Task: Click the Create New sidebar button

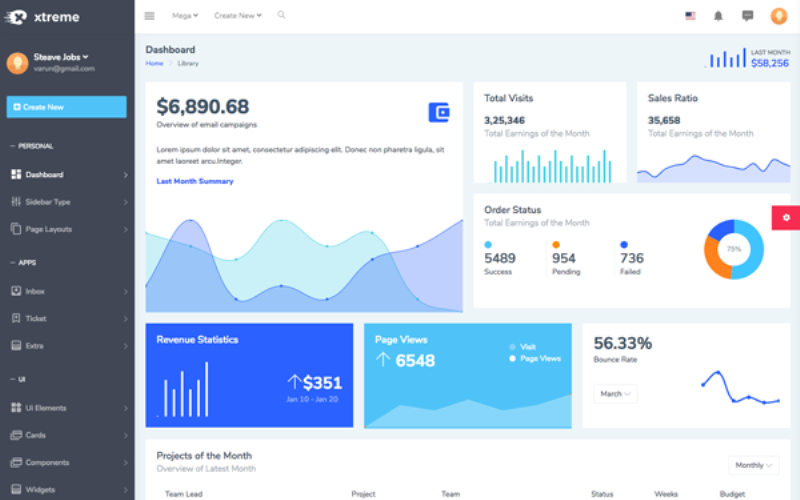Action: 67,107
